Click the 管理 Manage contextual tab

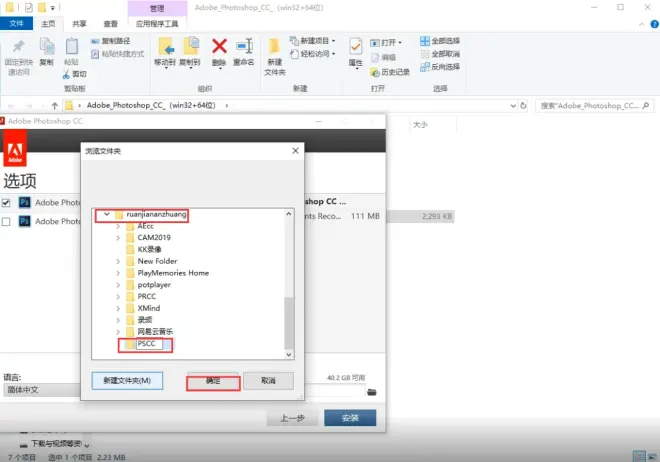click(x=157, y=8)
